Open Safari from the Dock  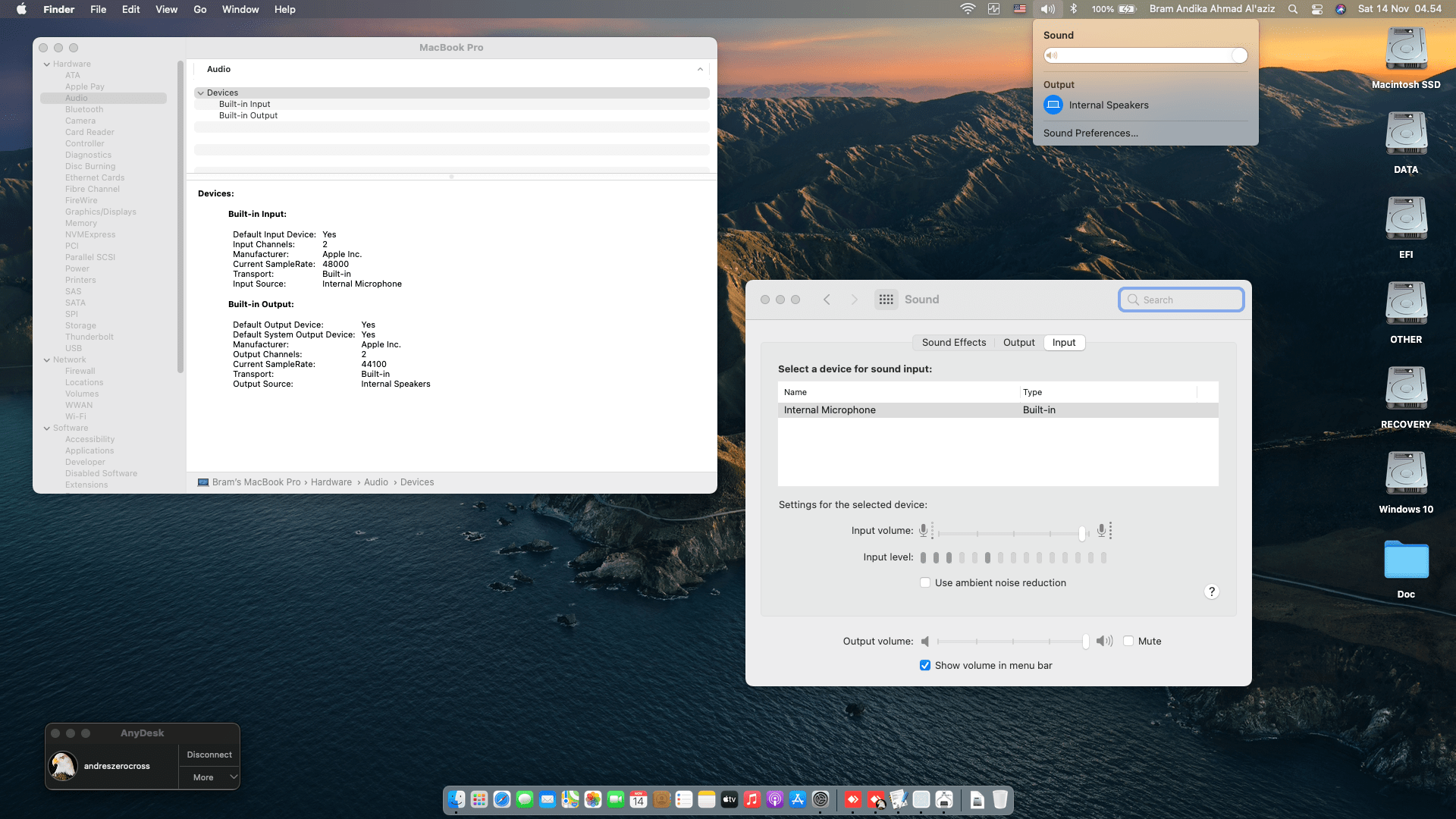point(501,799)
